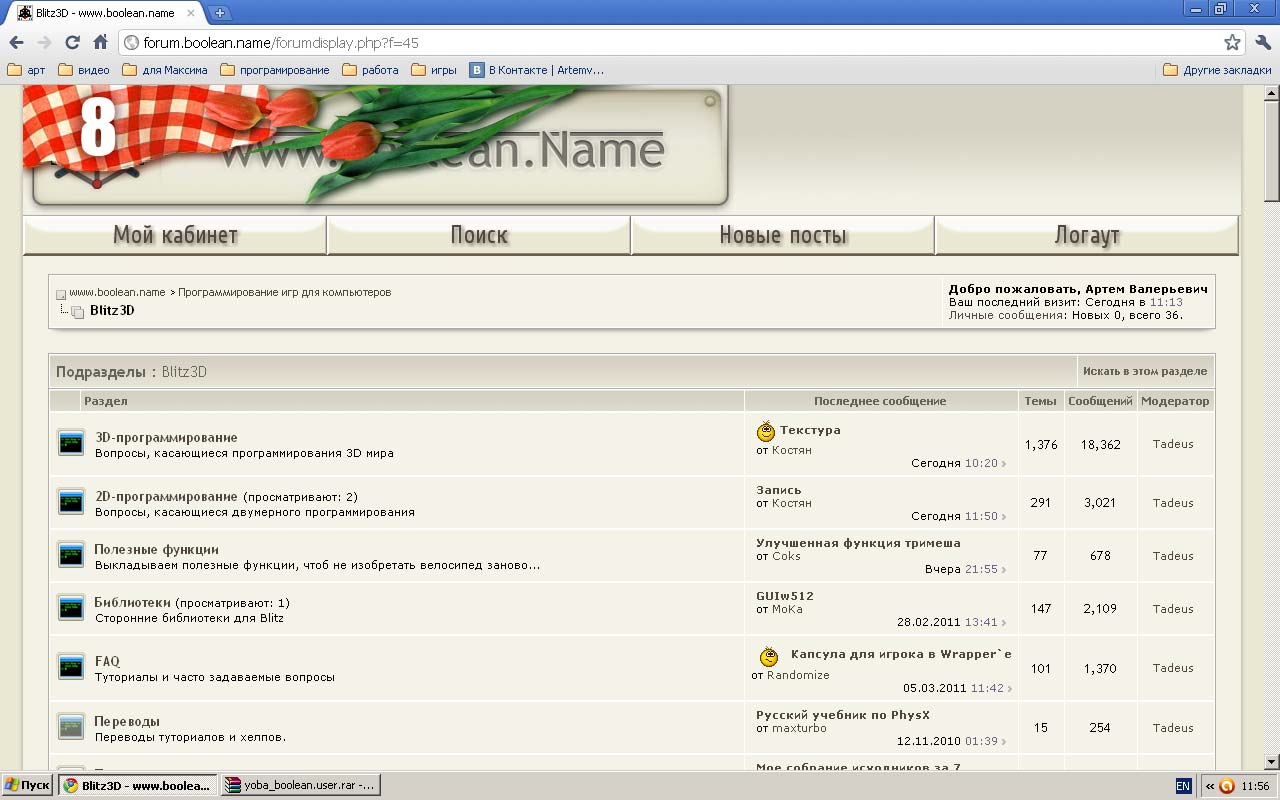Click the 3D-программирование forum status icon
The image size is (1280, 800).
pos(70,443)
